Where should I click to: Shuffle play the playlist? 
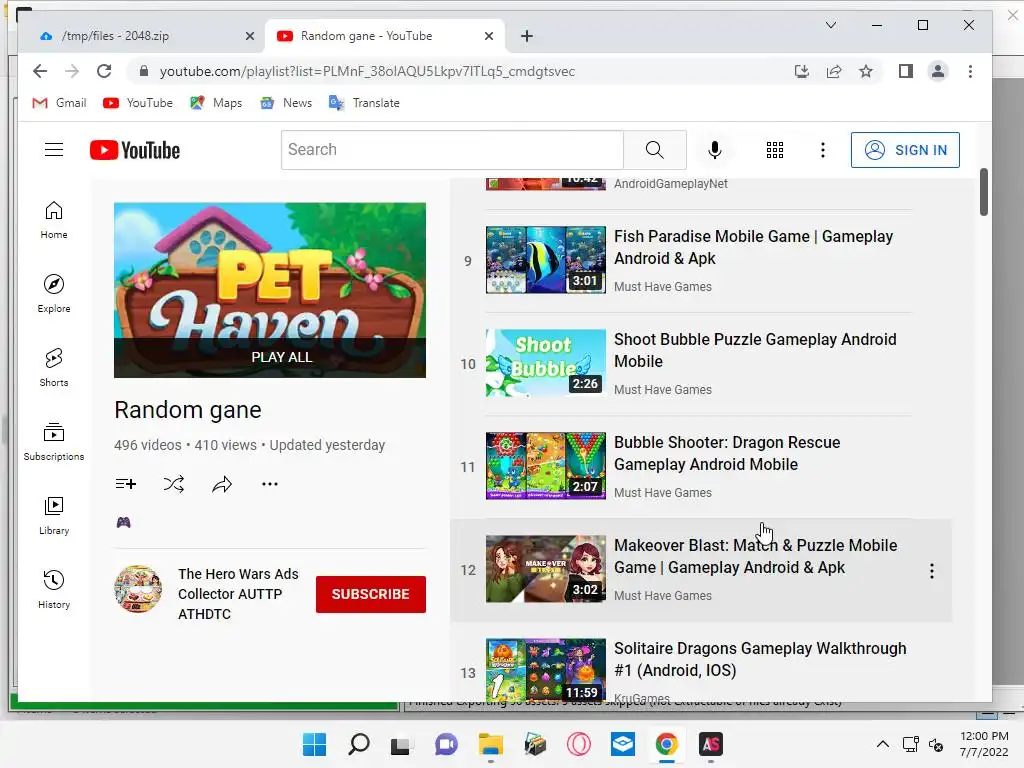(174, 484)
